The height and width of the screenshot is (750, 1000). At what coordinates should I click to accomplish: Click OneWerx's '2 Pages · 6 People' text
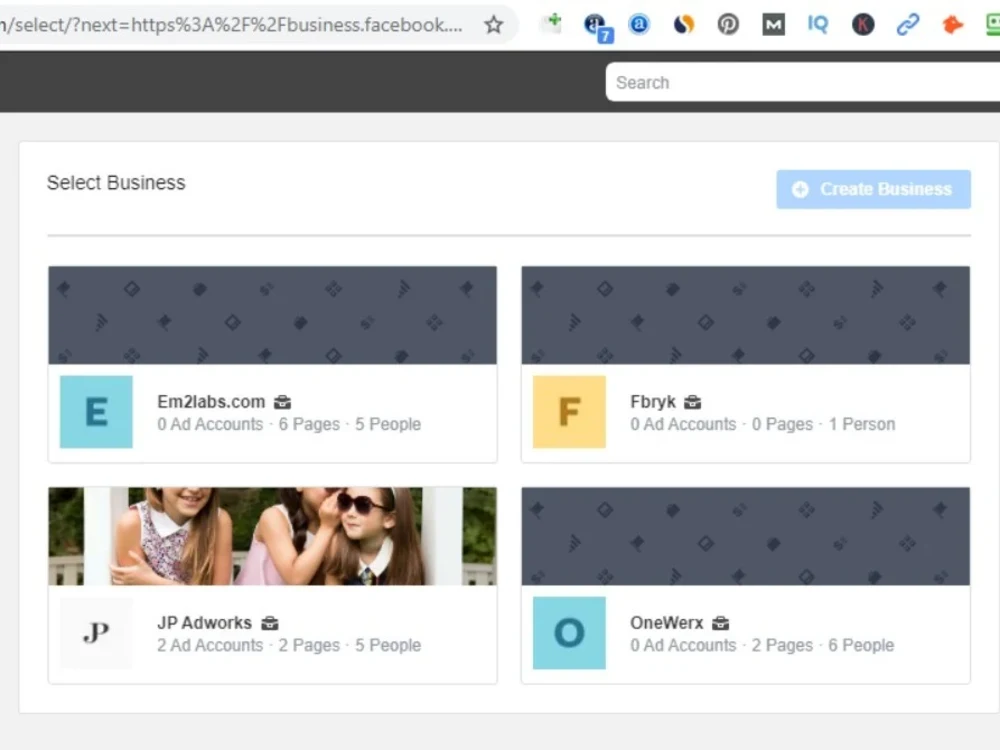coord(823,645)
